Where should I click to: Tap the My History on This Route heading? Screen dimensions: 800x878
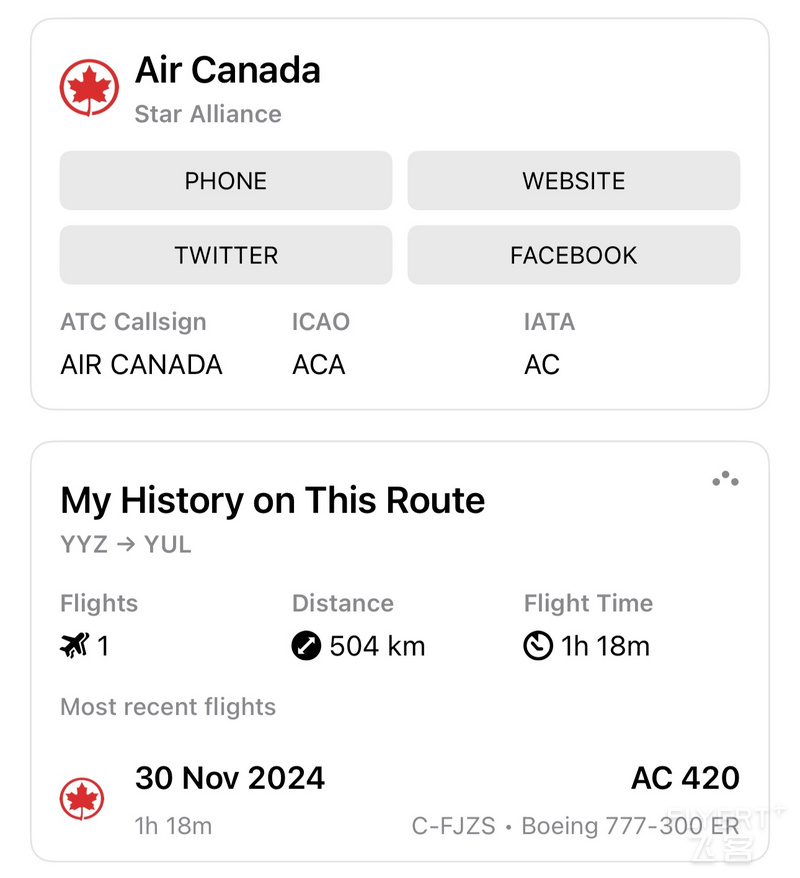point(273,500)
